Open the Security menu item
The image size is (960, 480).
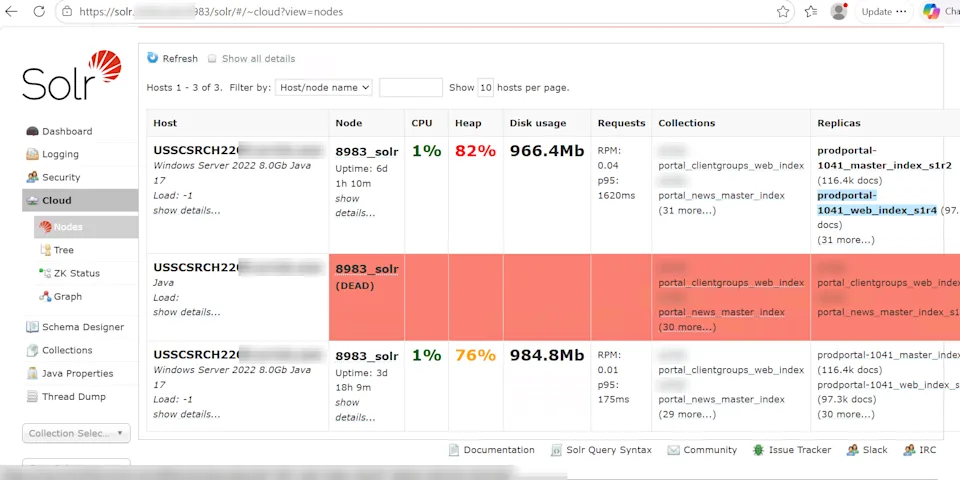pyautogui.click(x=61, y=177)
